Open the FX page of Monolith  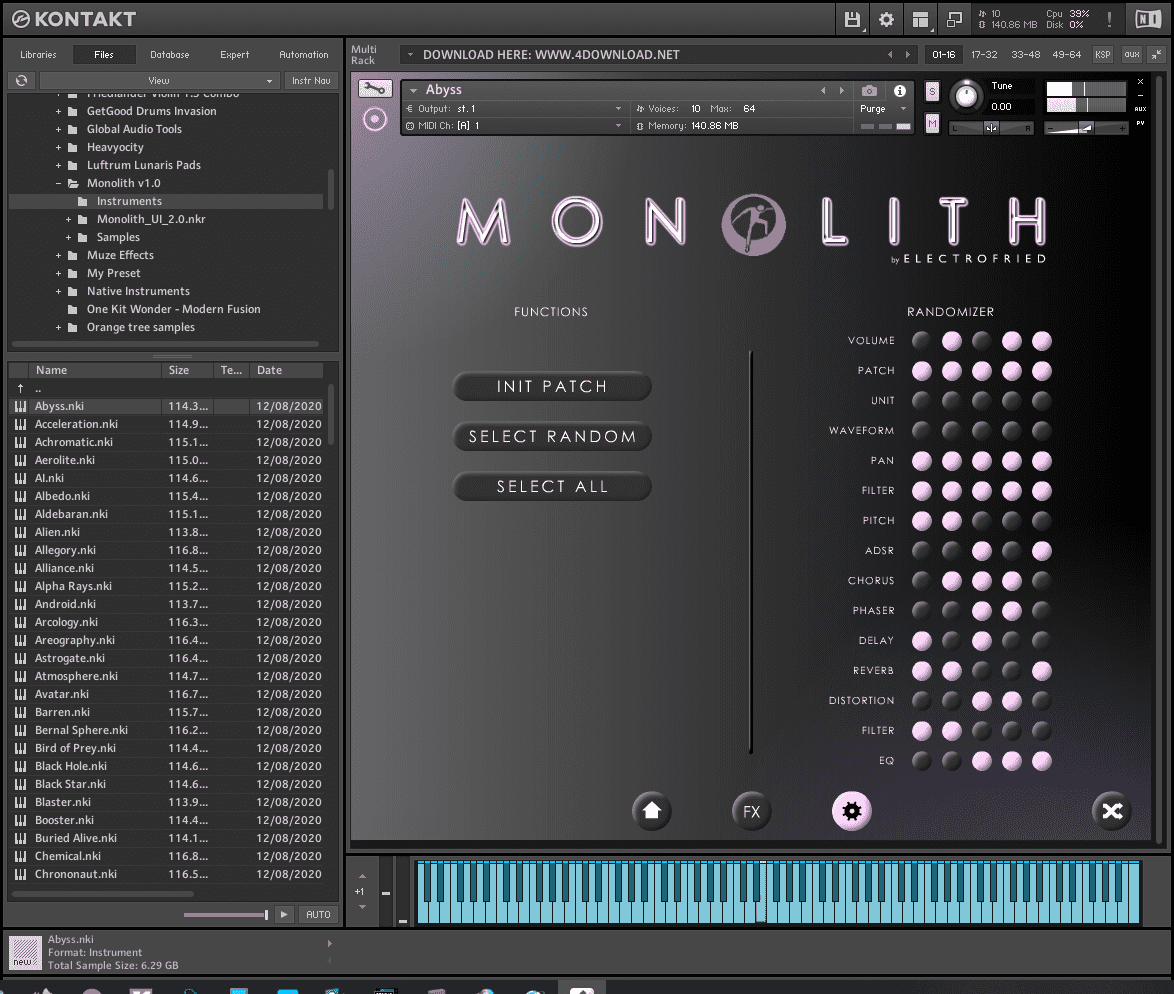pos(751,811)
